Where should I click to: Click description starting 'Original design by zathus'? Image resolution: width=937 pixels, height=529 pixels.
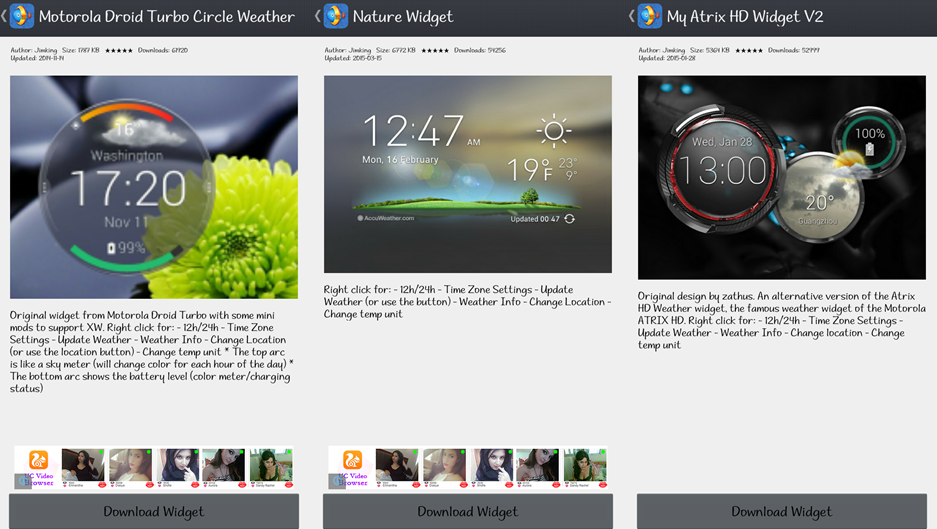pyautogui.click(x=782, y=320)
